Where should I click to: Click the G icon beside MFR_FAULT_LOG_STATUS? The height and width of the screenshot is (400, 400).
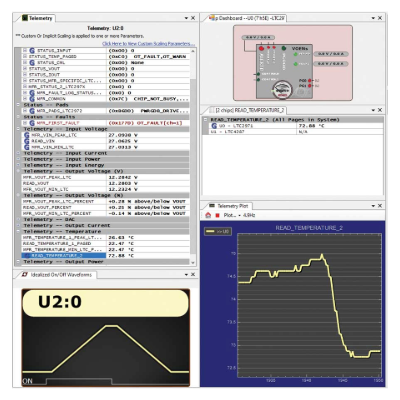pyautogui.click(x=32, y=93)
